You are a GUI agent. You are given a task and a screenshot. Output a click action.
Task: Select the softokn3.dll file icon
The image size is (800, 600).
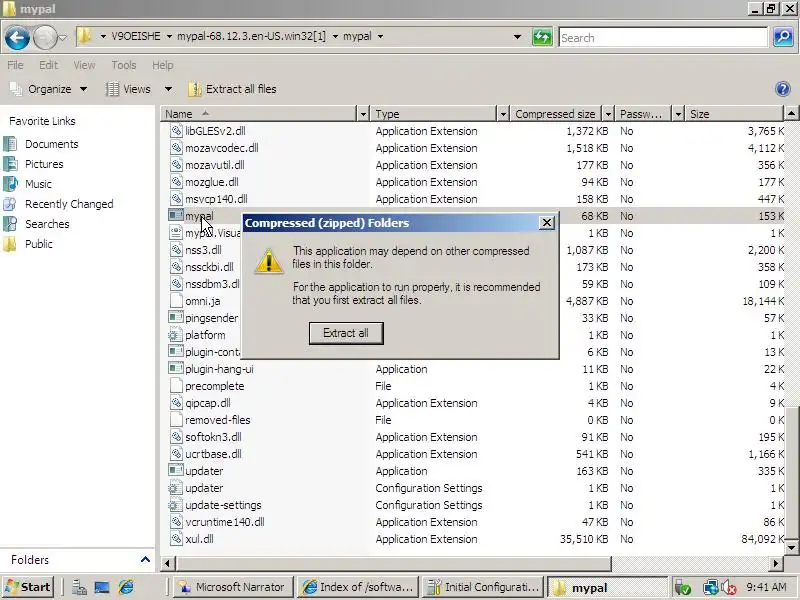(176, 437)
